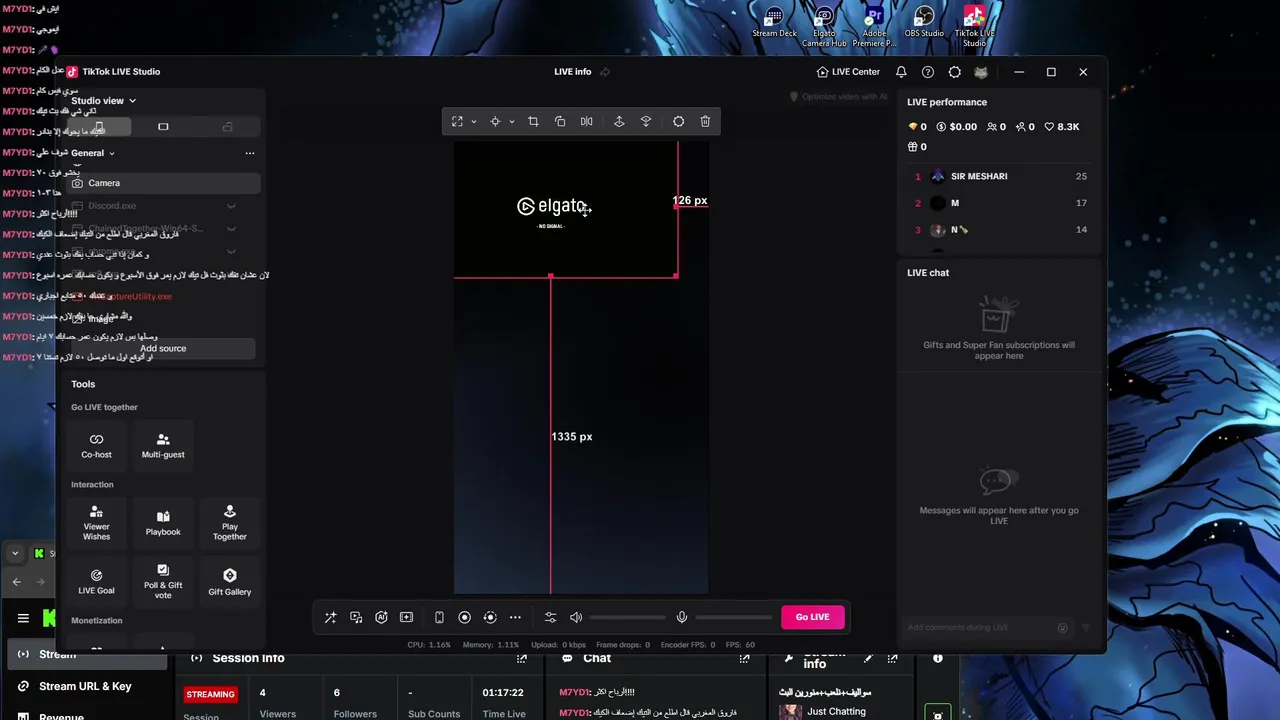Image resolution: width=1280 pixels, height=720 pixels.
Task: Open the Co-host tool
Action: [x=96, y=445]
